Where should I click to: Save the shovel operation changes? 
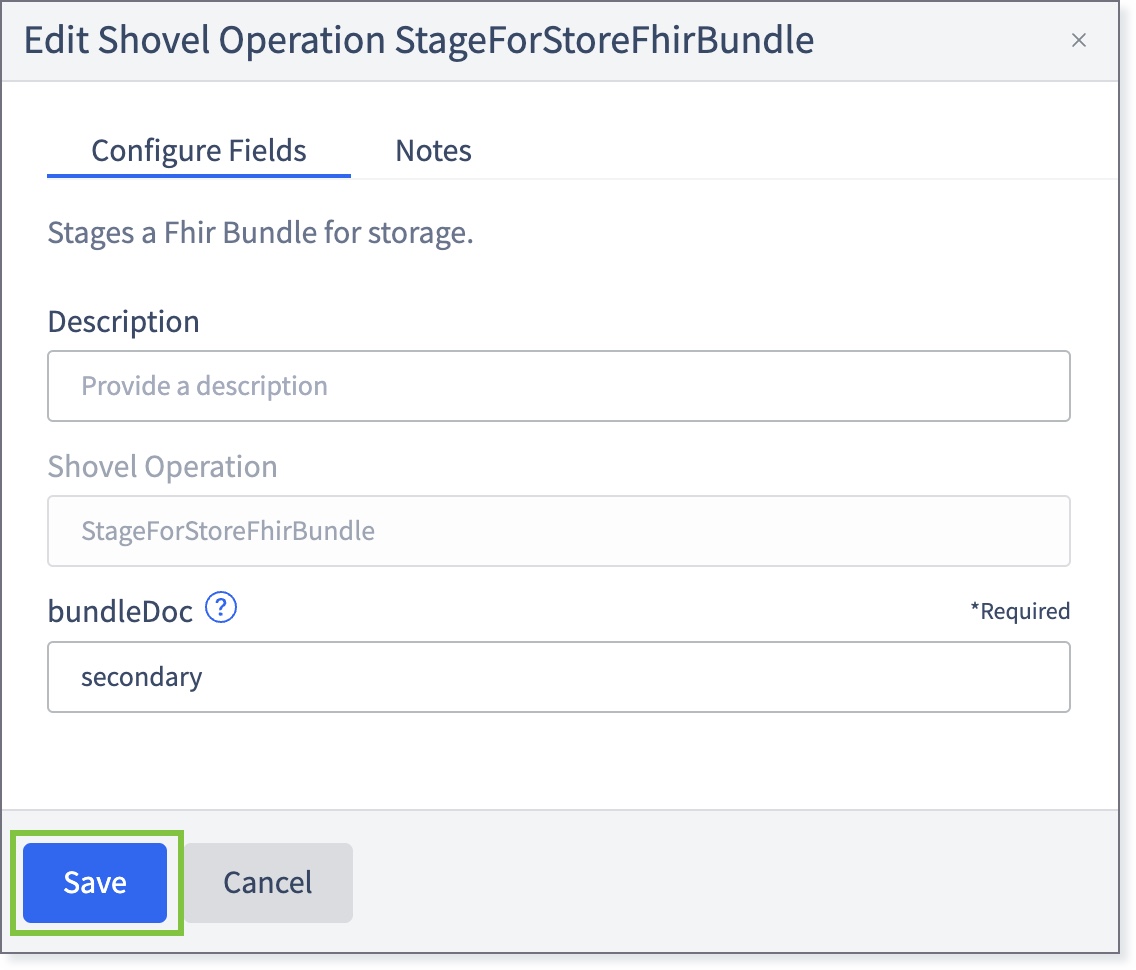(95, 882)
